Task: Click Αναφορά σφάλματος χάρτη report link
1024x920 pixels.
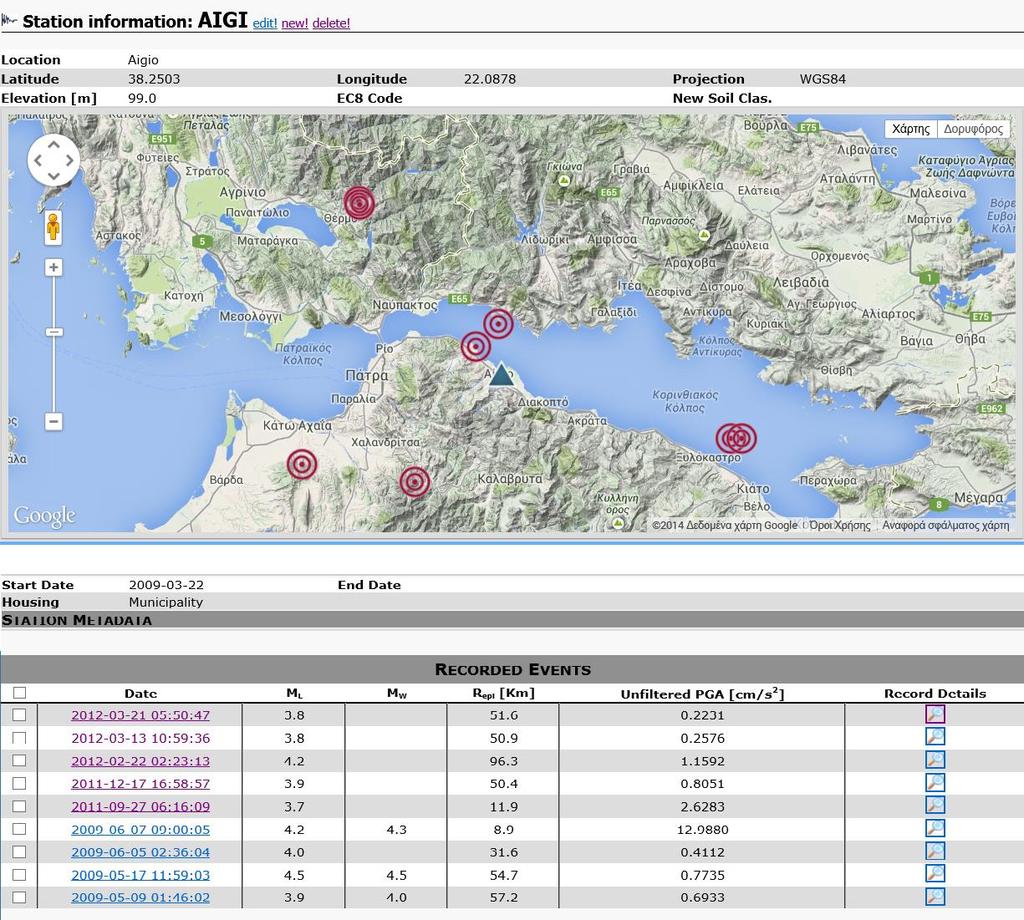Action: tap(945, 525)
